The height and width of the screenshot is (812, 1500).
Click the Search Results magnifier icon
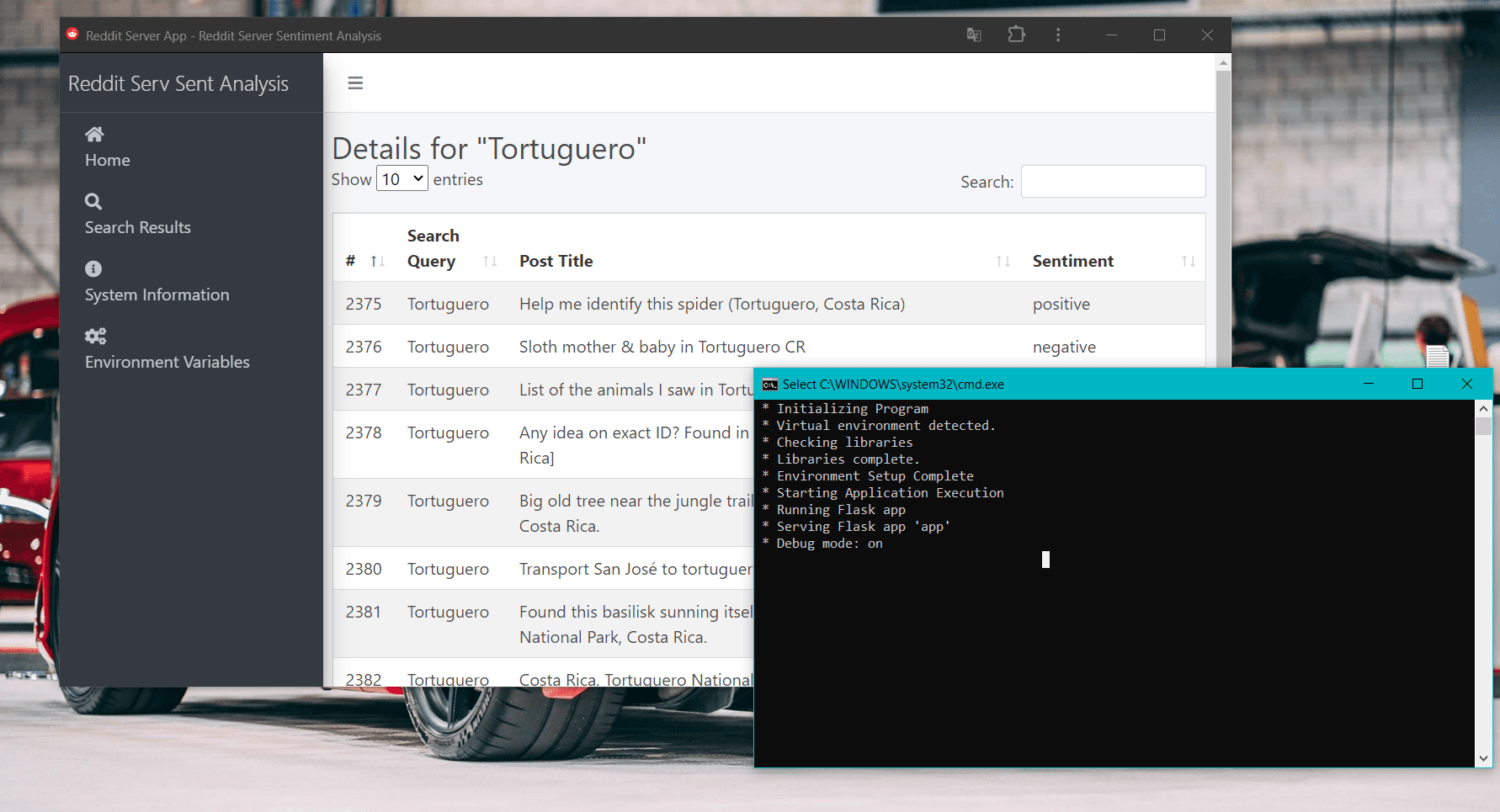pyautogui.click(x=93, y=202)
